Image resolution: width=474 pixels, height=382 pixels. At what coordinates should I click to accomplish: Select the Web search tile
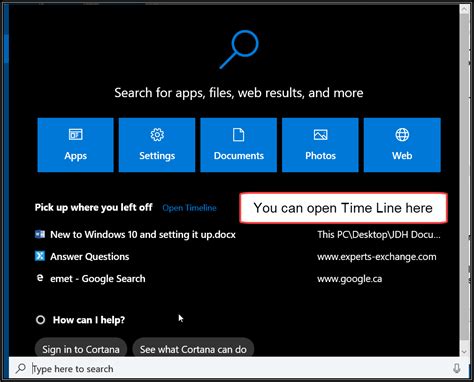coord(402,145)
